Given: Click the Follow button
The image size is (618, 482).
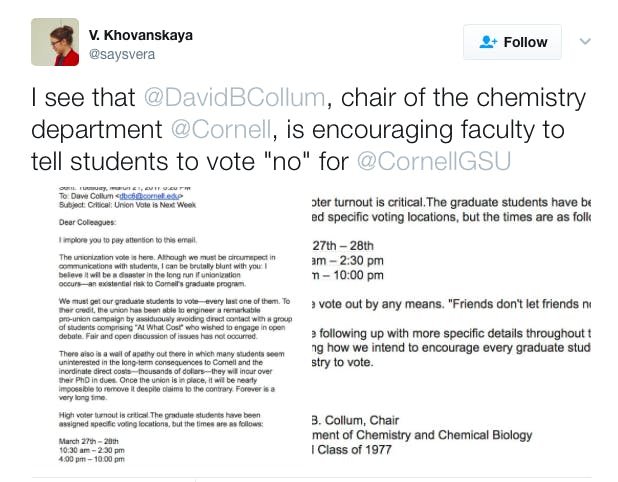Looking at the screenshot, I should pos(512,42).
